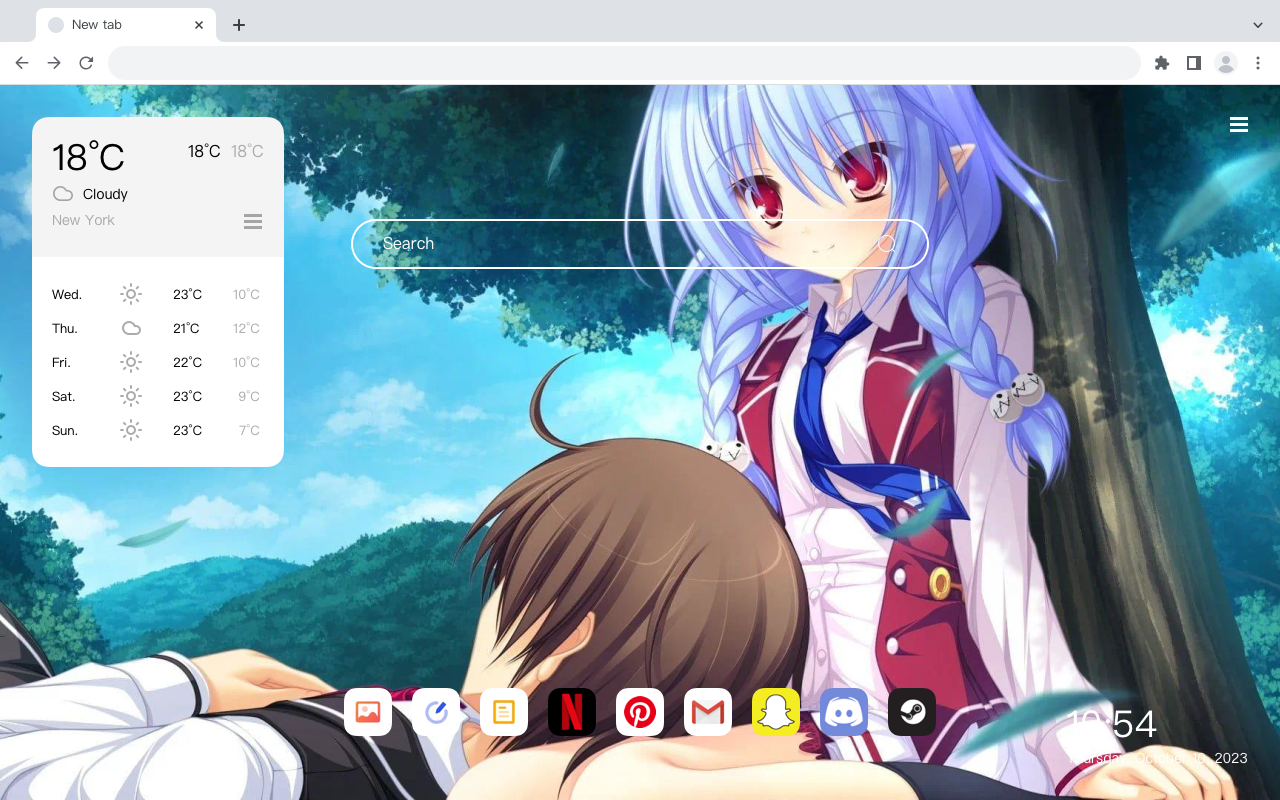Viewport: 1280px width, 800px height.
Task: Click the 22°C high in Fri. row
Action: pyautogui.click(x=188, y=362)
